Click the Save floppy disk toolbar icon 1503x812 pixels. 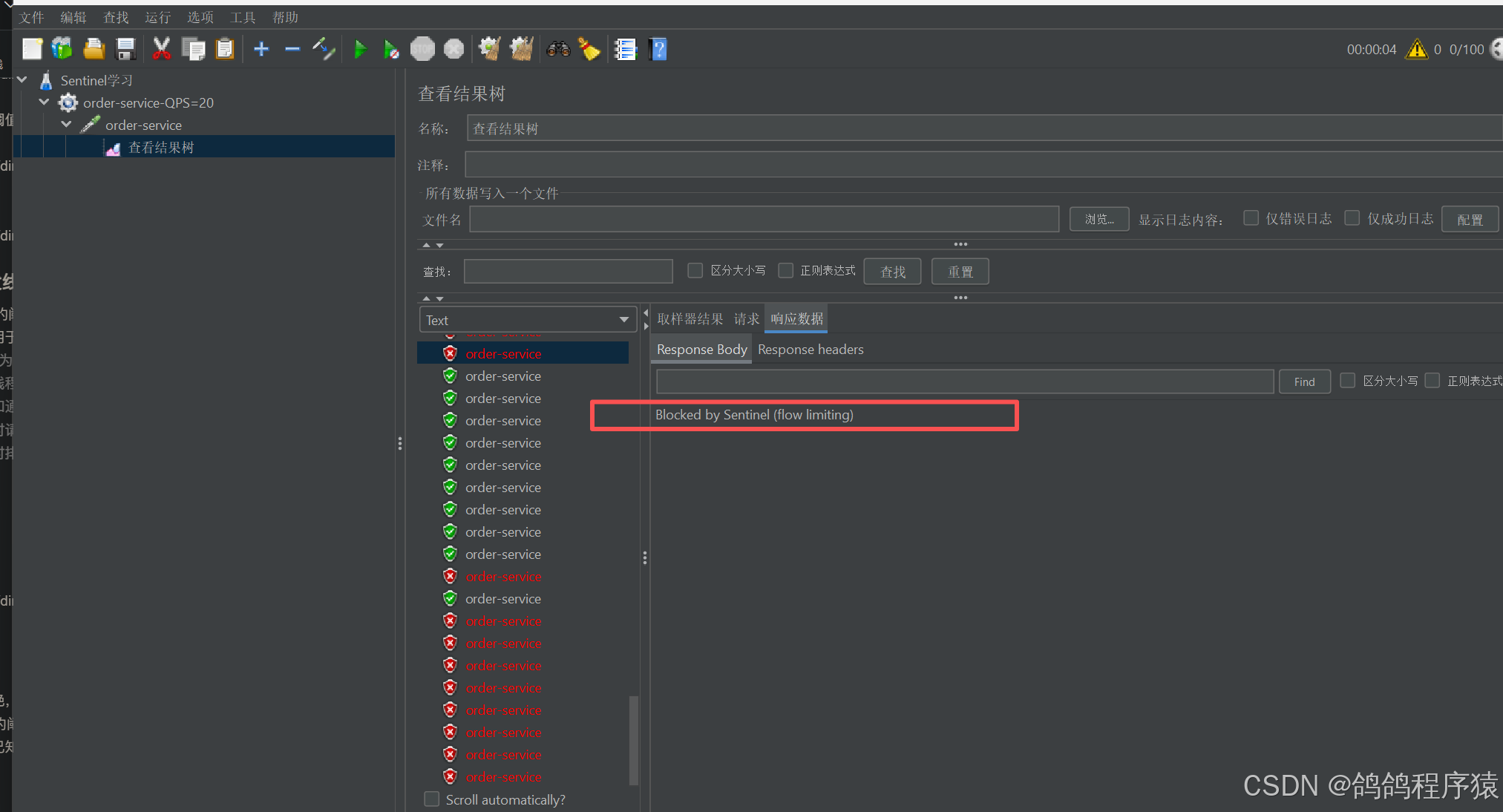125,50
